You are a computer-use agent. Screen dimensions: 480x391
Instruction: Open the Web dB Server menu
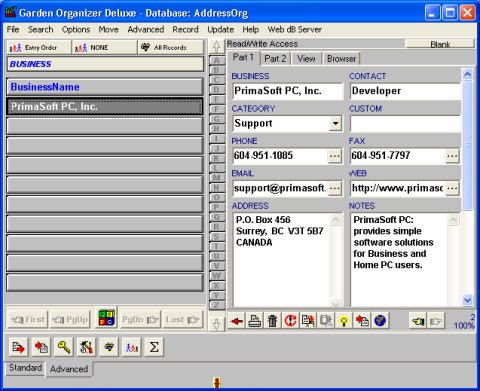(x=295, y=29)
